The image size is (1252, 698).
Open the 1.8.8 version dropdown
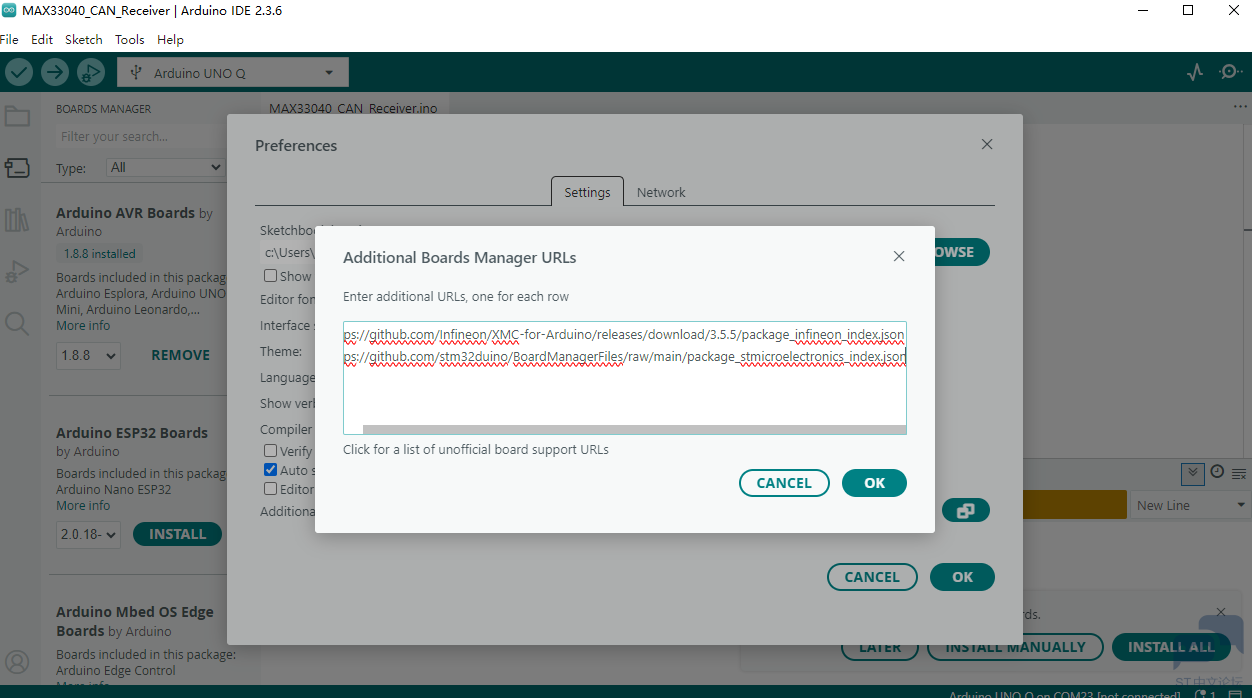pyautogui.click(x=88, y=355)
